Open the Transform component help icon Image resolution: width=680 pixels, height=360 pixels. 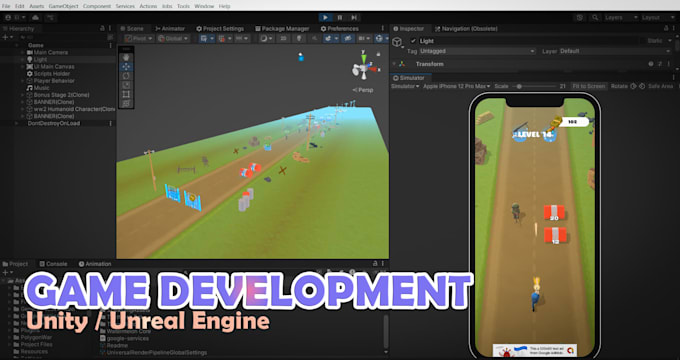tap(651, 64)
